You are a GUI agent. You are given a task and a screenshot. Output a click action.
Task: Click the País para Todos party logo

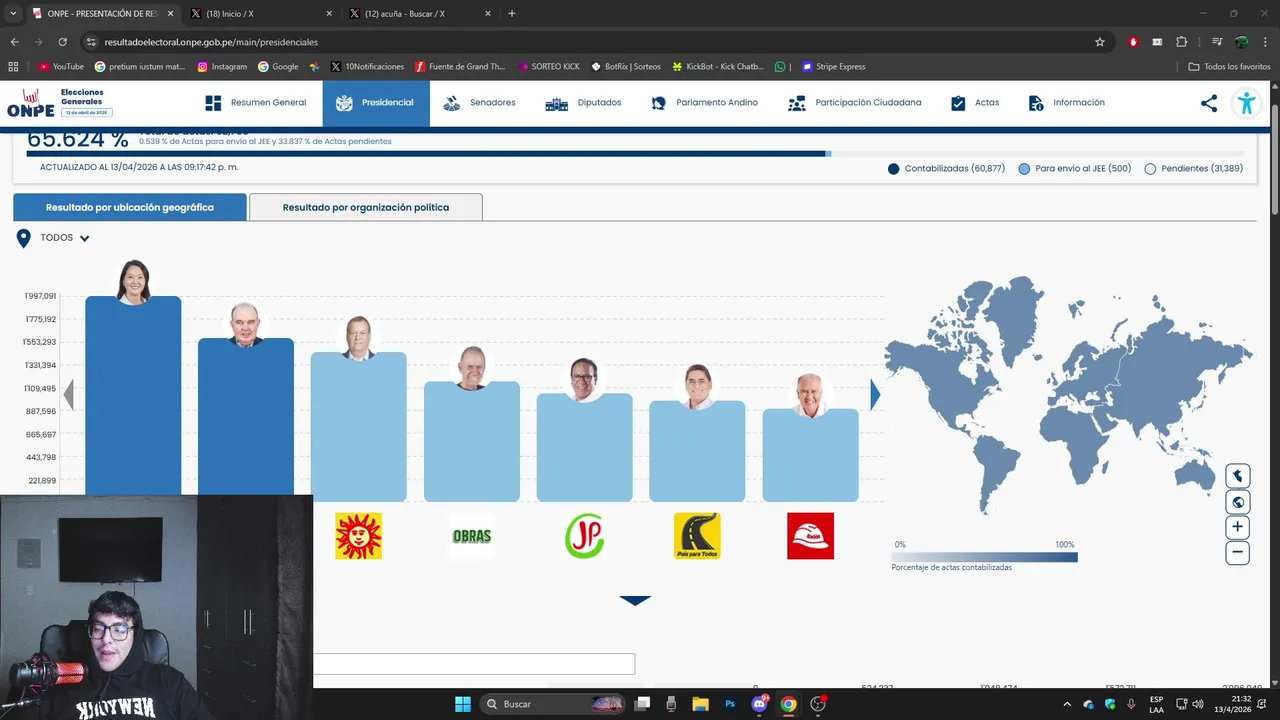point(697,536)
